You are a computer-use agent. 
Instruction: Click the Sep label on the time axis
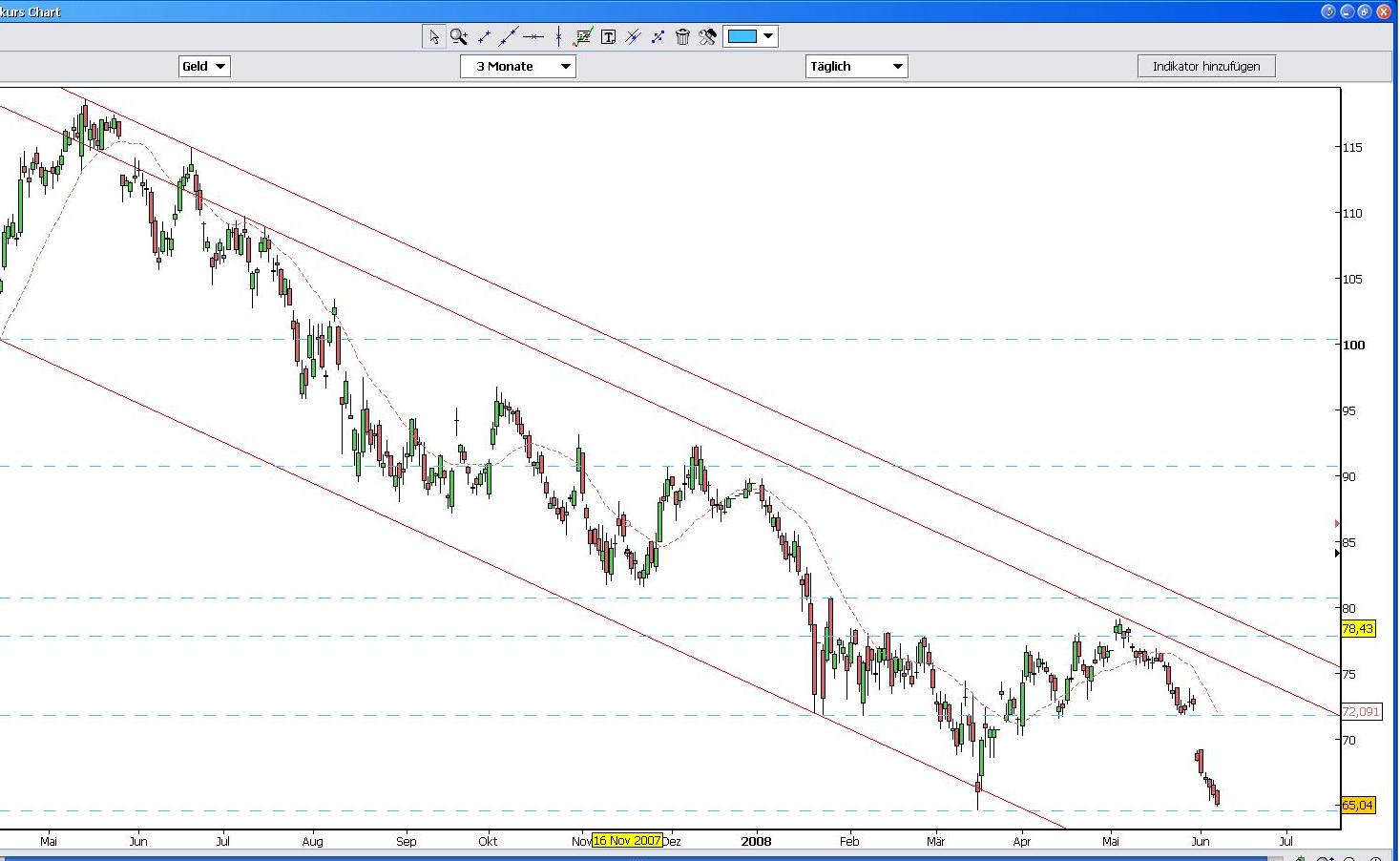point(407,842)
